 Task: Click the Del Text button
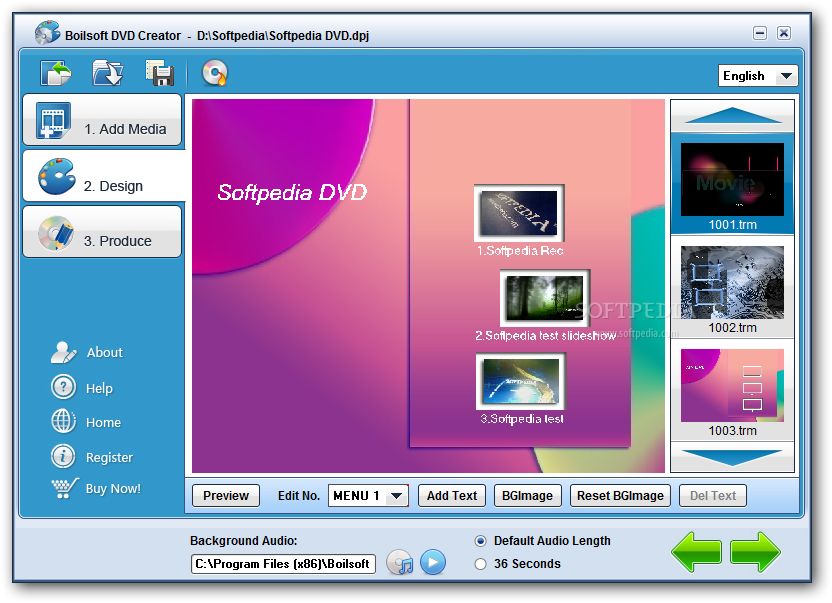(x=713, y=496)
